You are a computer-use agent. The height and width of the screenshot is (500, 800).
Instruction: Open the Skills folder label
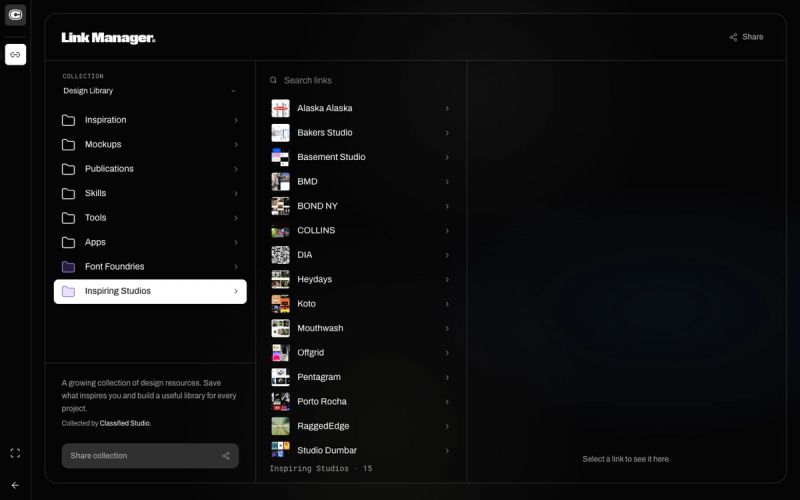(95, 193)
